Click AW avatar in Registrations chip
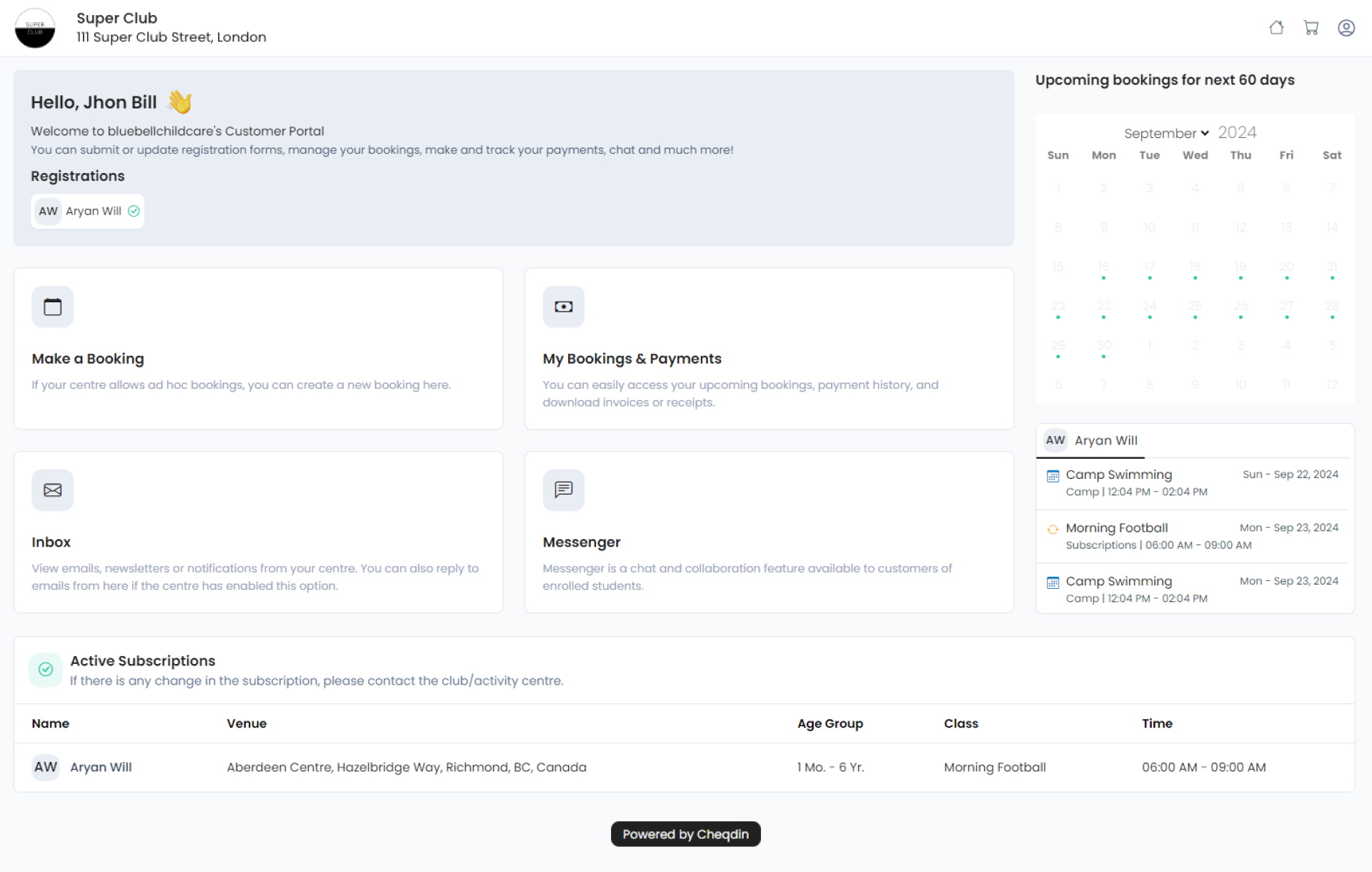 [48, 212]
